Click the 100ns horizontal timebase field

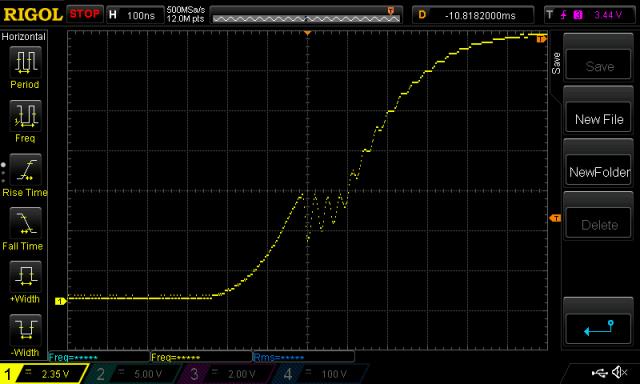tap(135, 16)
